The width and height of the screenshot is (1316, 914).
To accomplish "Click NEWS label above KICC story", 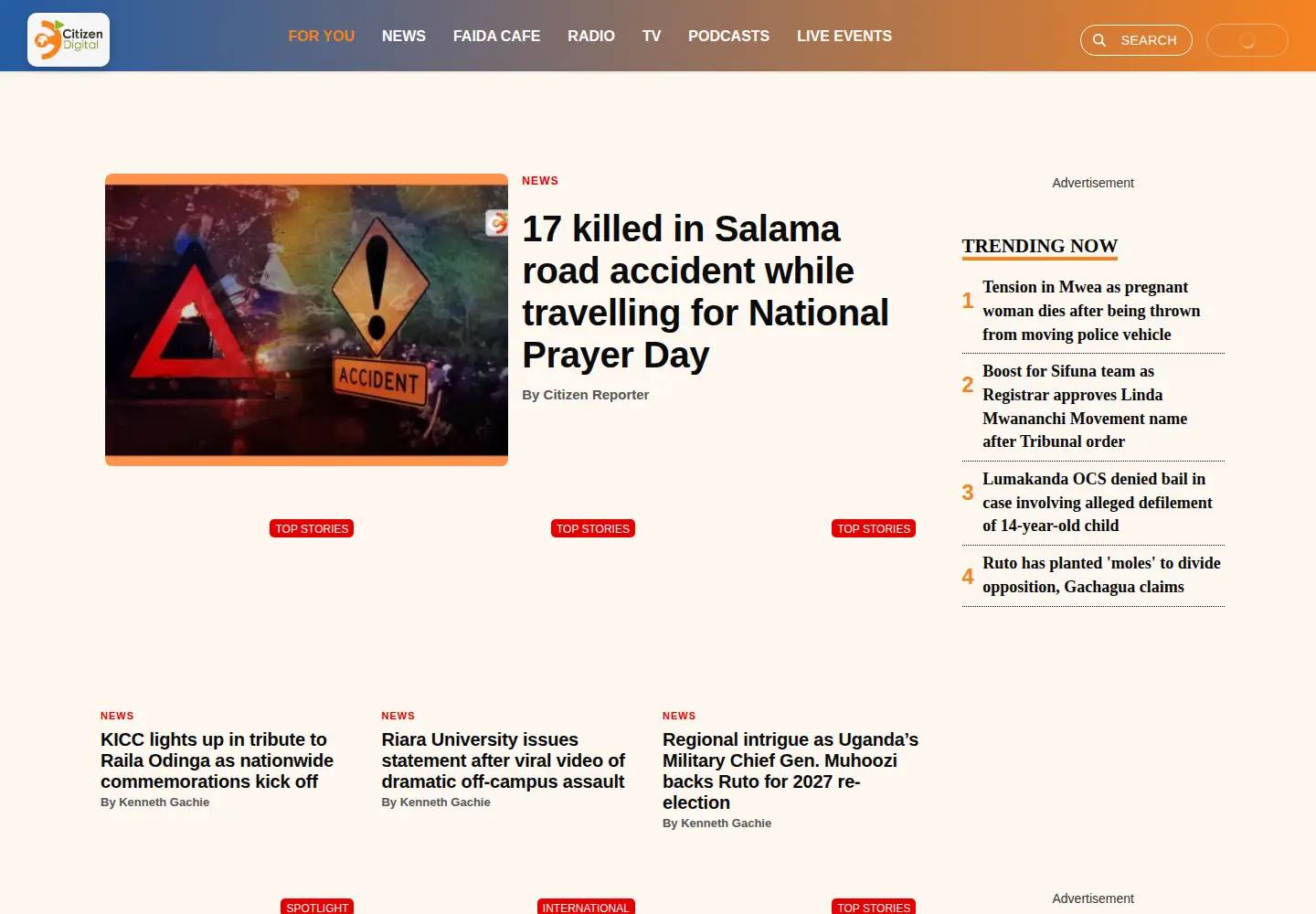I will tap(117, 716).
